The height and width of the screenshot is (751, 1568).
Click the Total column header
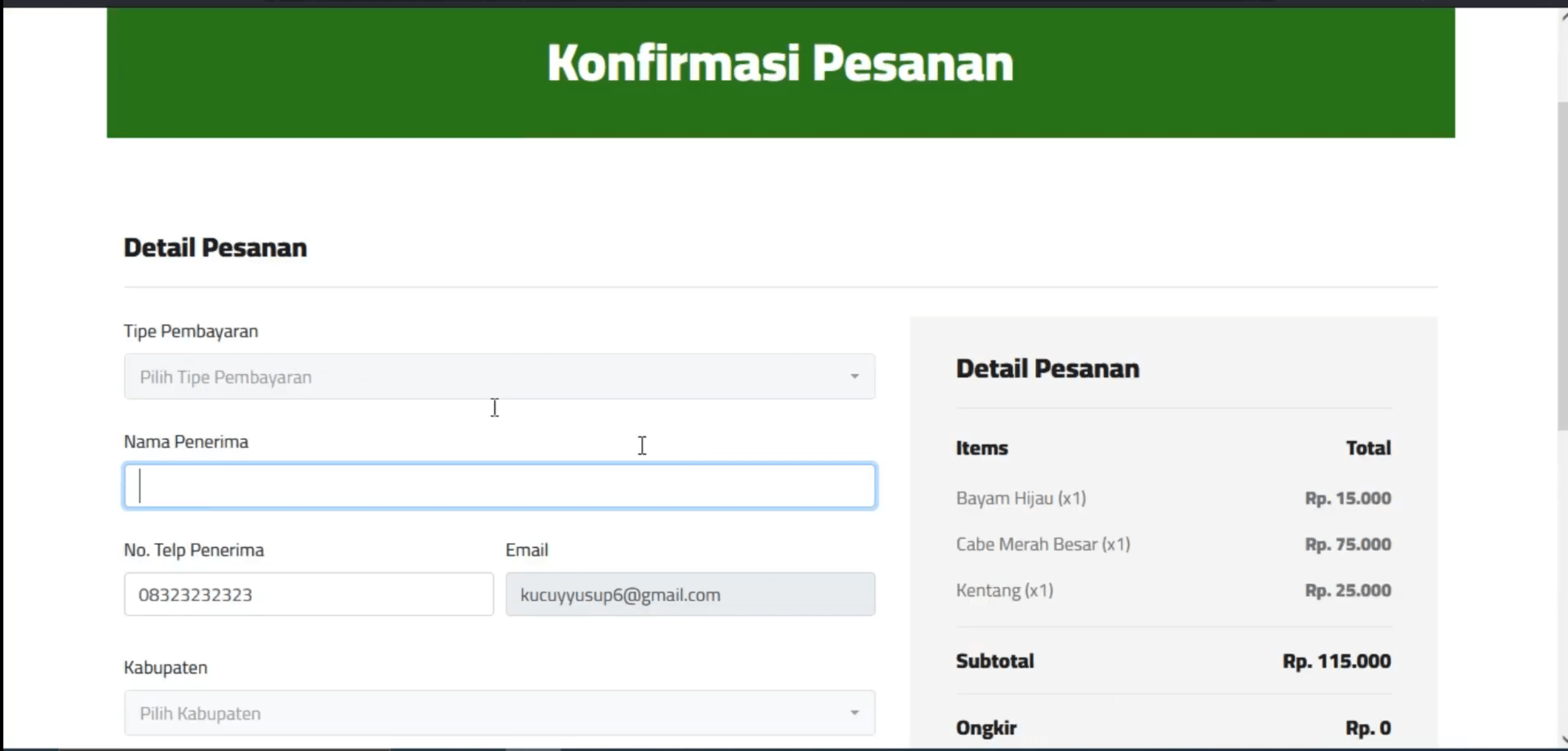click(1368, 448)
